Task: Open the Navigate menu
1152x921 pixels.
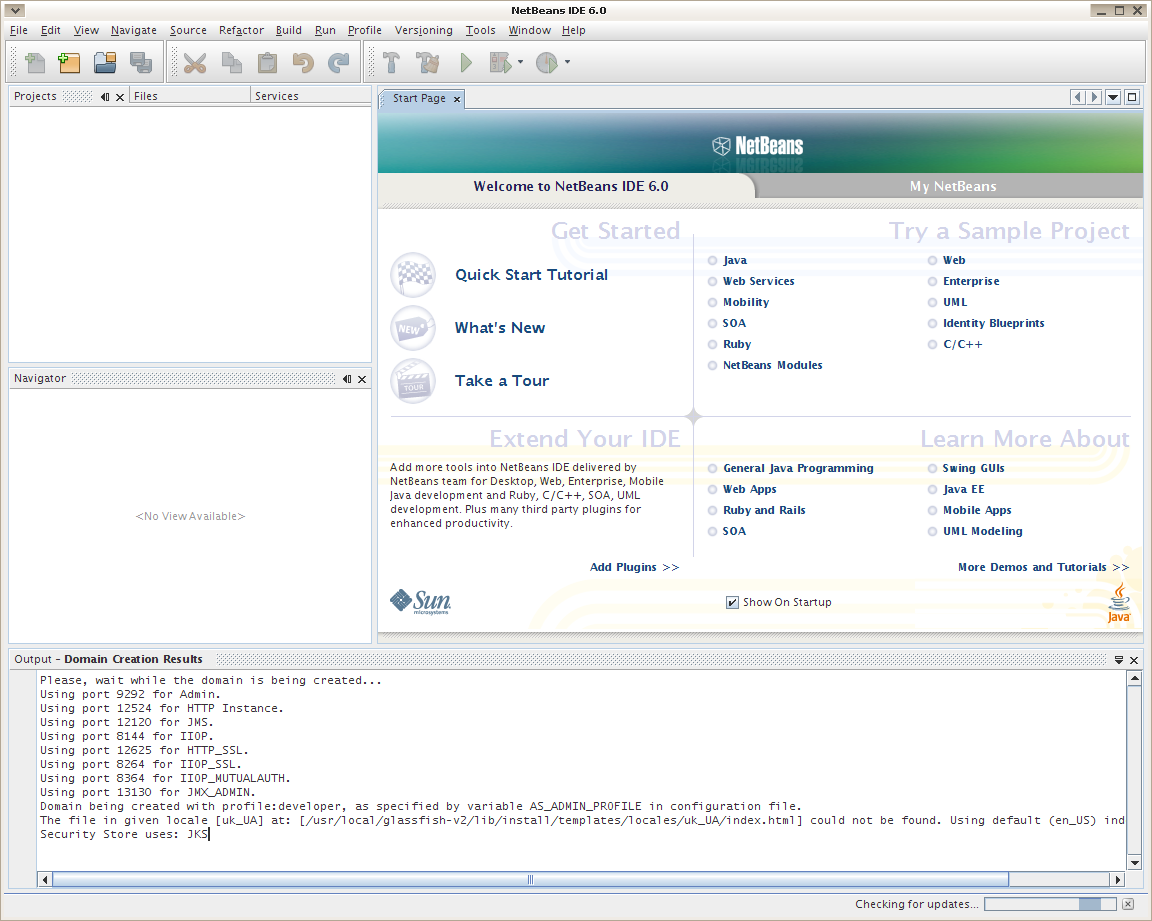Action: [134, 30]
